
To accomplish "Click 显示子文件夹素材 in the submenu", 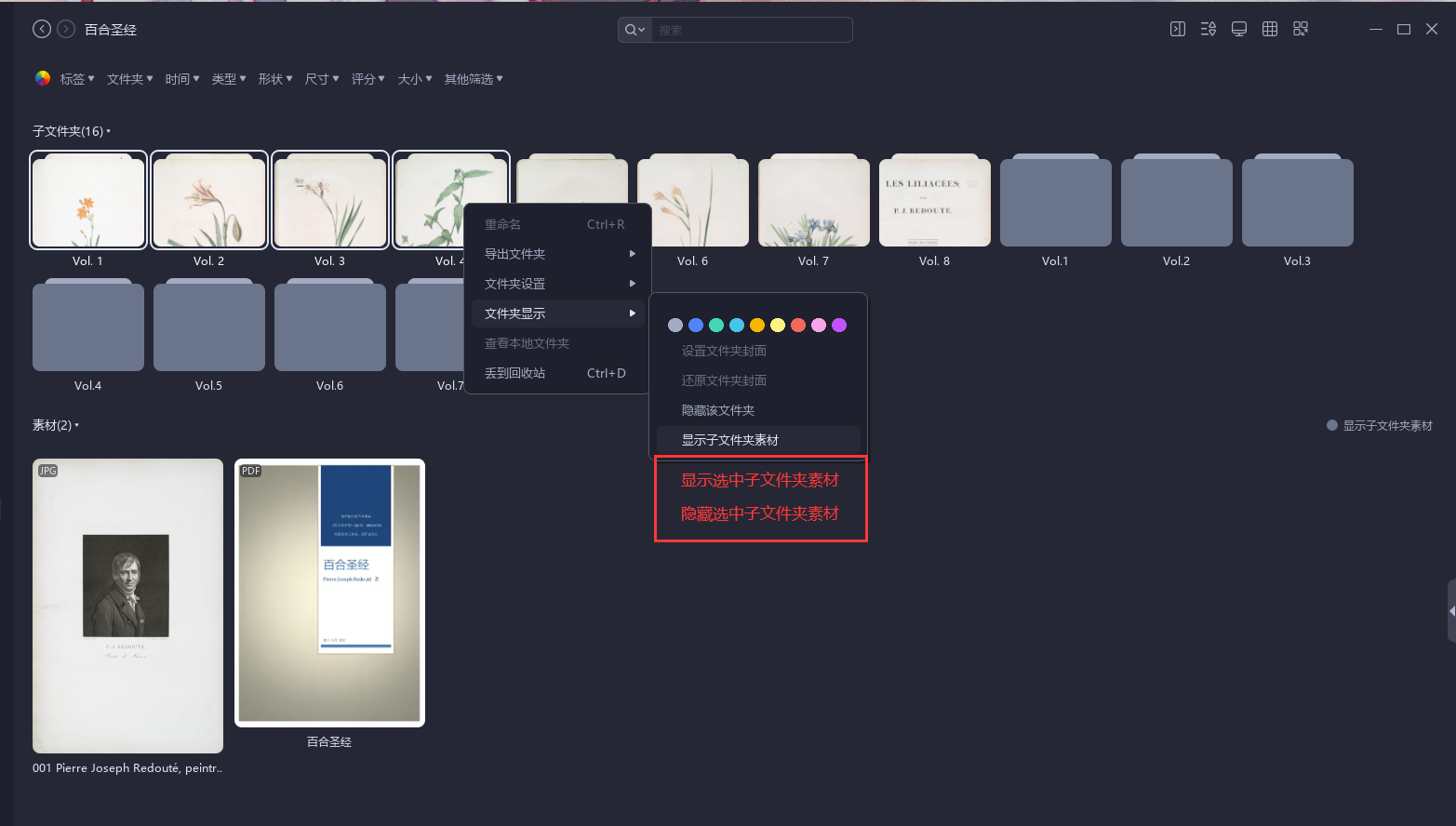I will (x=758, y=440).
